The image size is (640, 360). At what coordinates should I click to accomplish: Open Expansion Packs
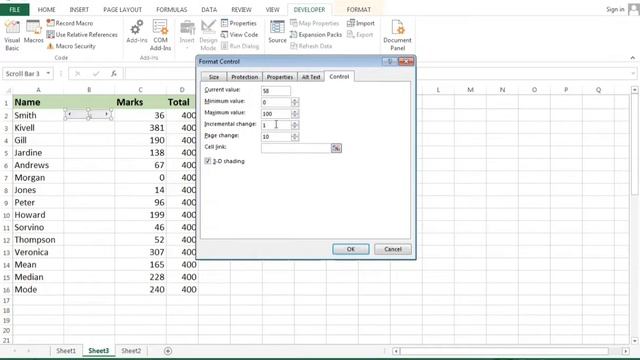click(316, 35)
